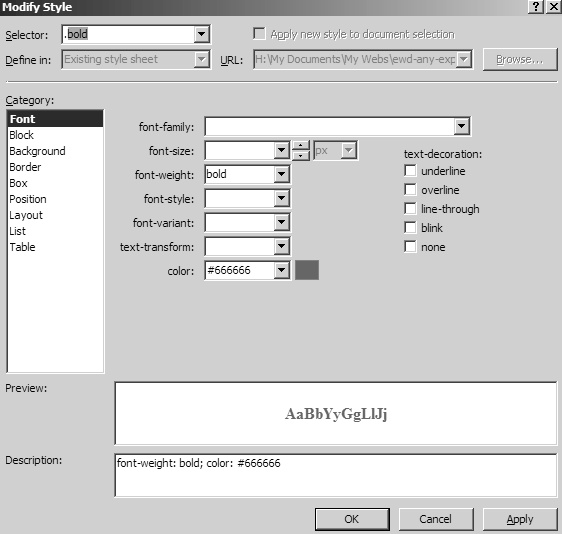Click the help question mark icon
This screenshot has width=562, height=534.
pyautogui.click(x=536, y=7)
